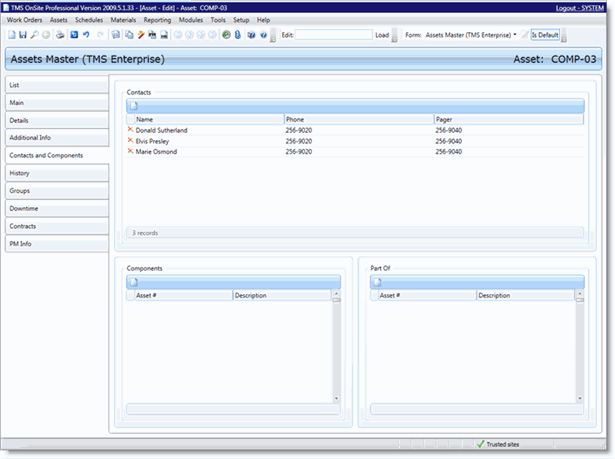Switch to the Additional Info tab
The width and height of the screenshot is (615, 459).
tap(57, 138)
